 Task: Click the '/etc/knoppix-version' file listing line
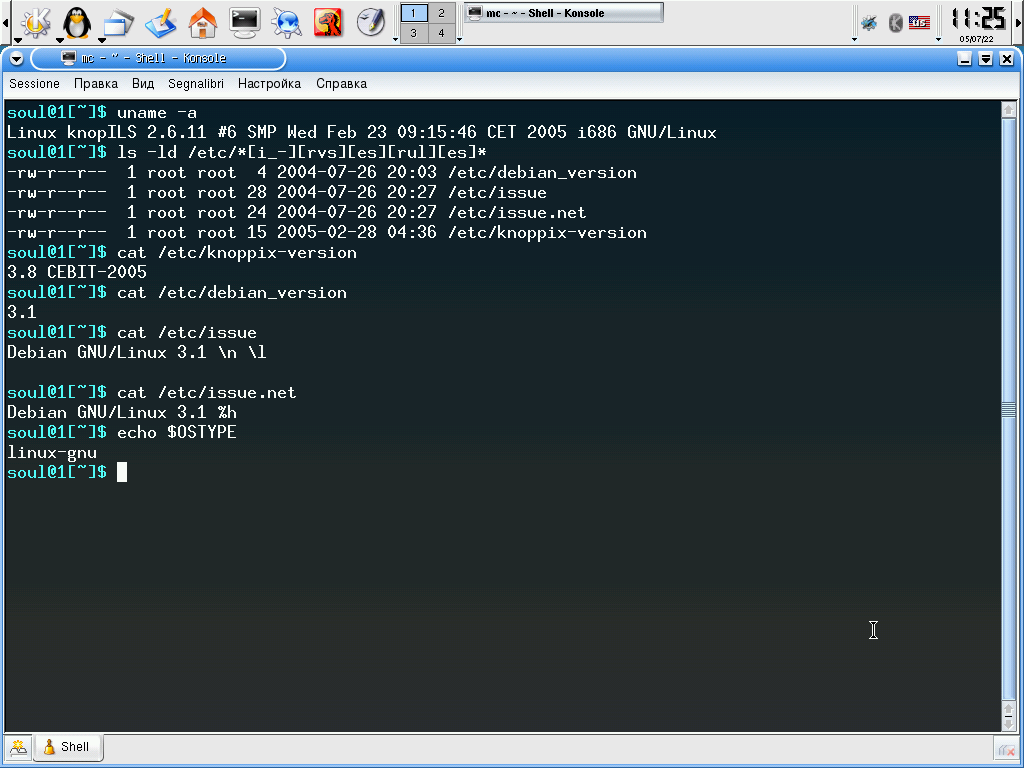pos(327,232)
